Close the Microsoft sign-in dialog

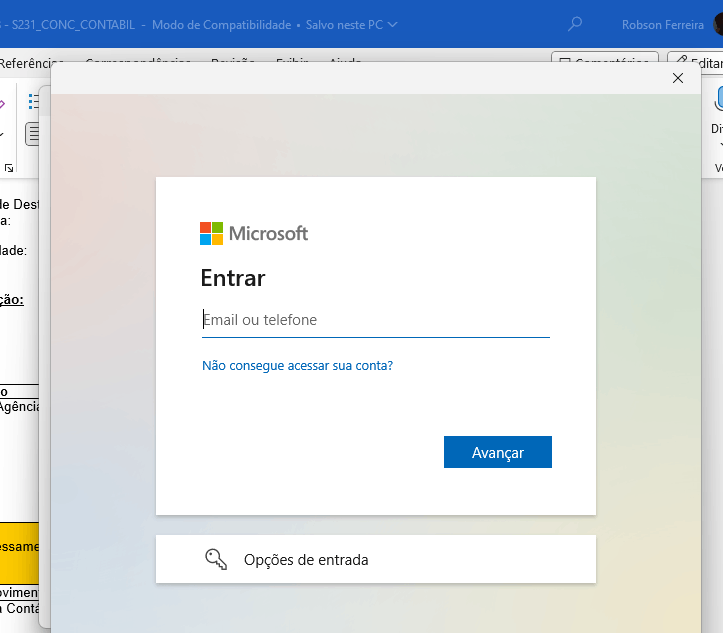tap(678, 78)
